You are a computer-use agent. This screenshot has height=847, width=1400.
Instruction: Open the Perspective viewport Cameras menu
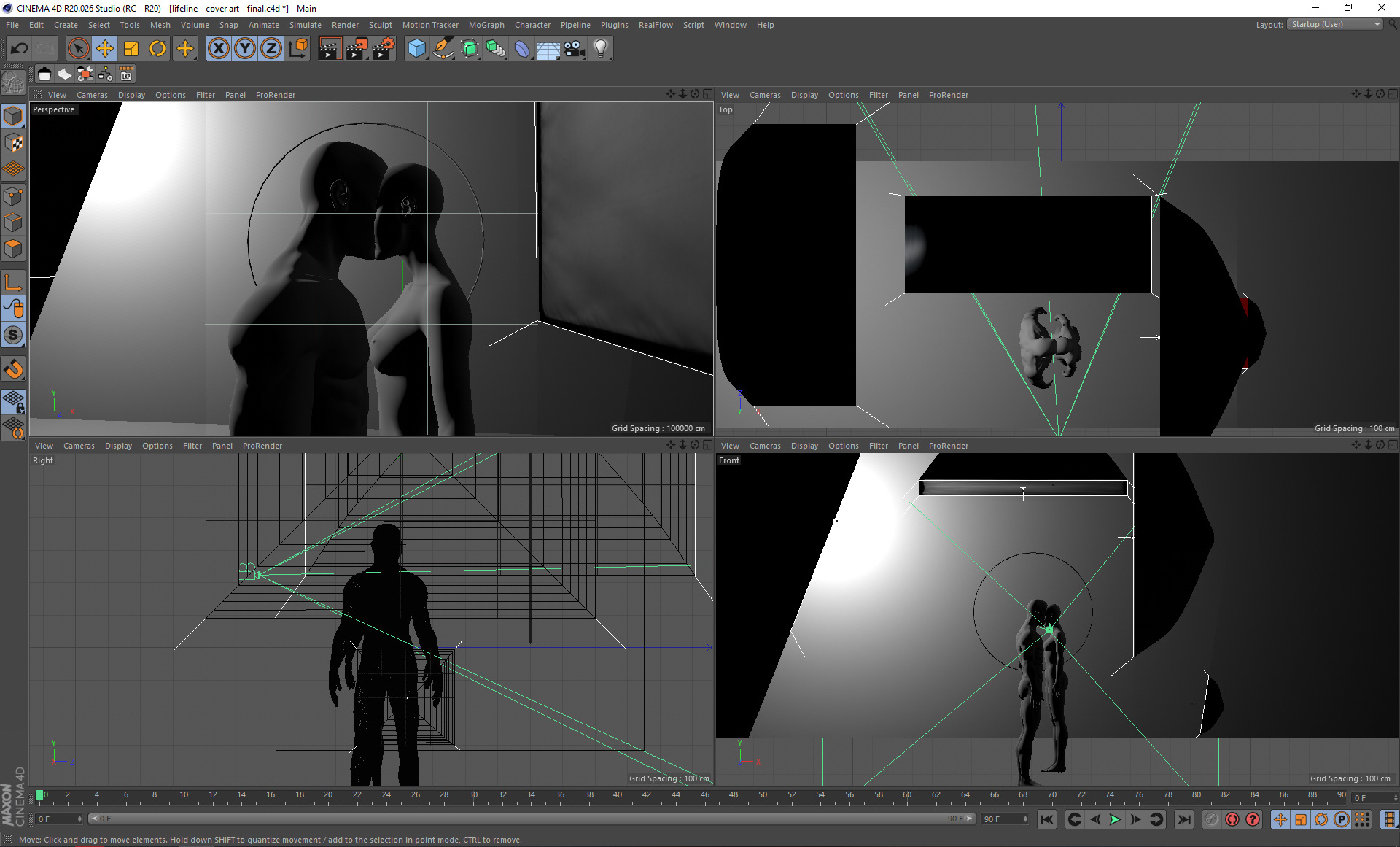click(x=92, y=95)
